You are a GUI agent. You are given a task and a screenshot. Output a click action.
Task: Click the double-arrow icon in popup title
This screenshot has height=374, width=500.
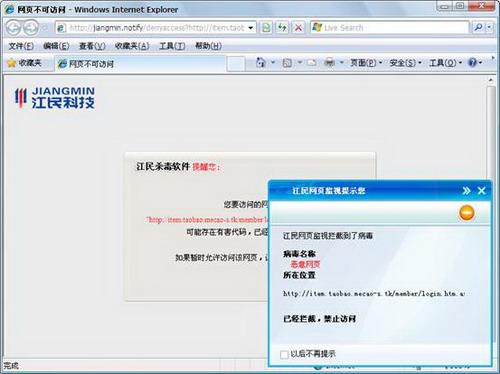tap(466, 191)
